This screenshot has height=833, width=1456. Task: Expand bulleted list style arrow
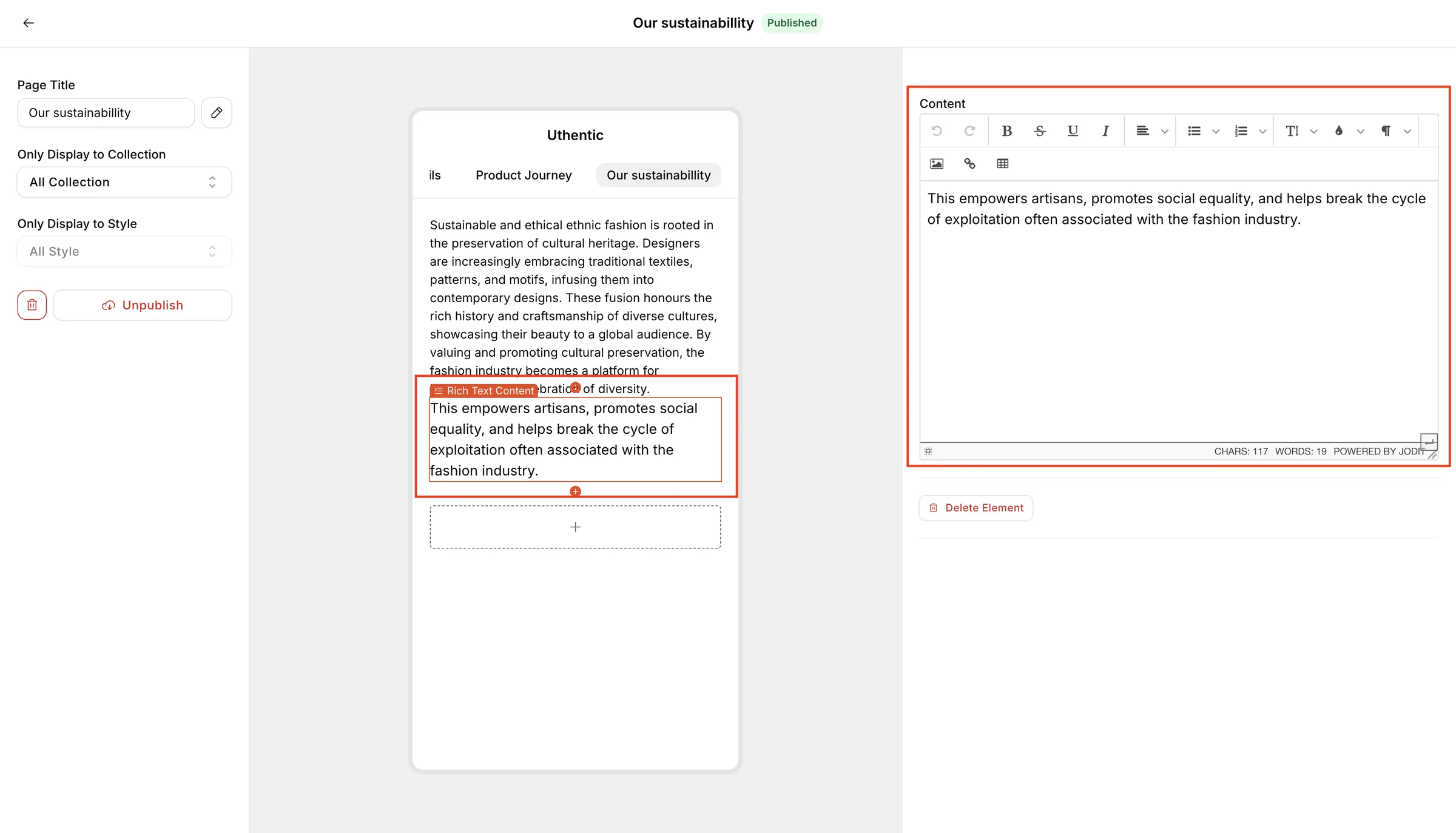click(x=1215, y=132)
